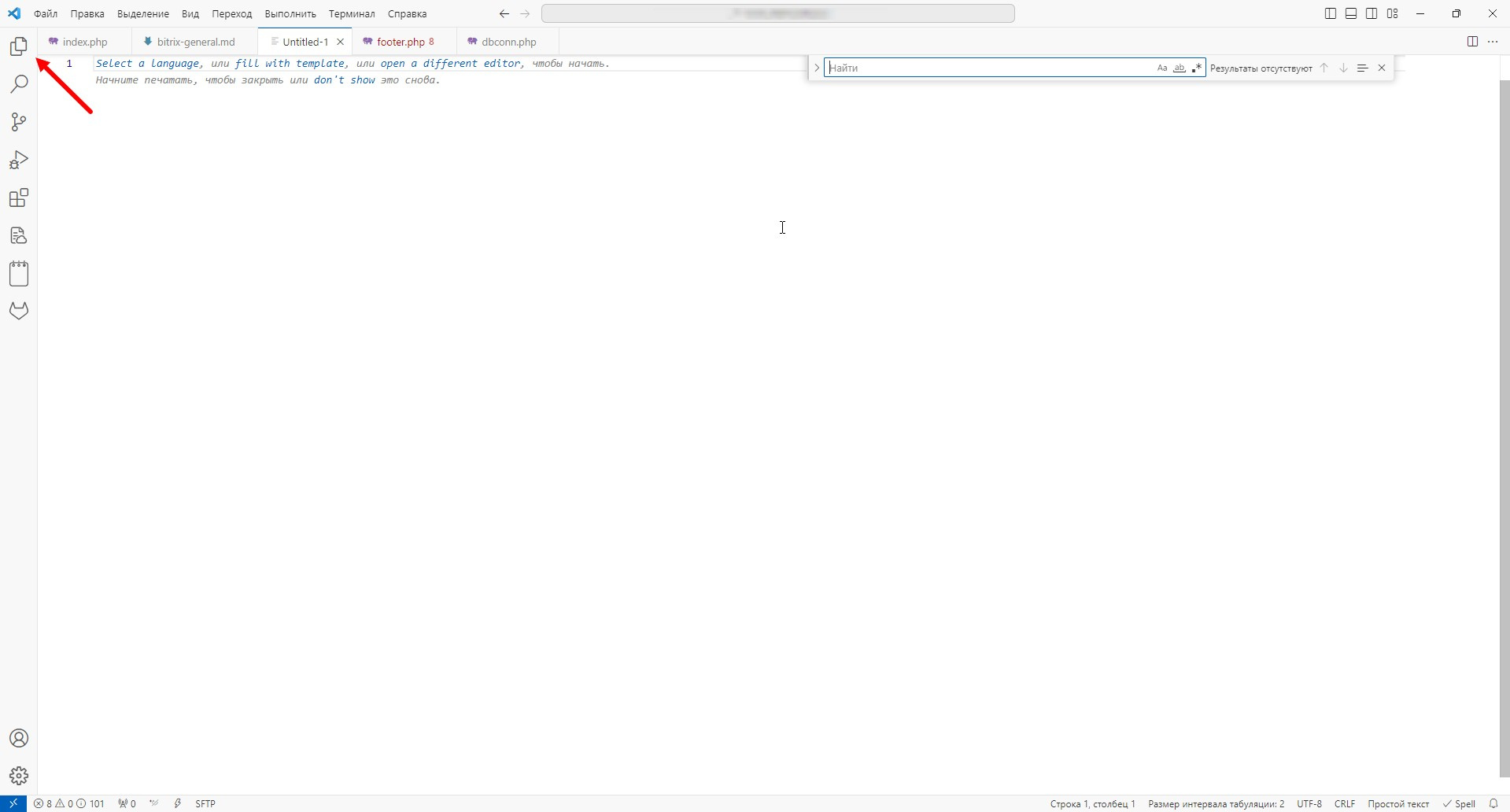
Task: Switch to the bitrix-general.md tab
Action: [x=194, y=42]
